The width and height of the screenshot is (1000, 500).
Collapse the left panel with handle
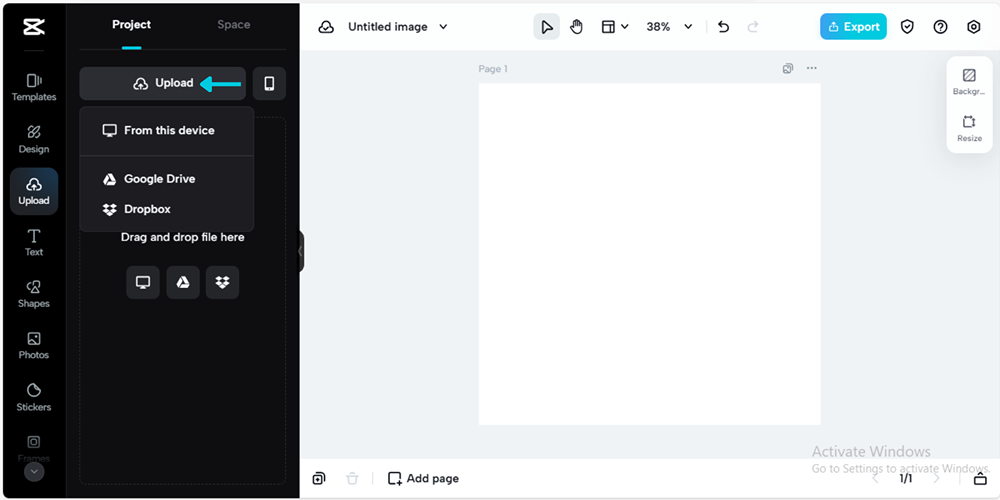pyautogui.click(x=300, y=251)
